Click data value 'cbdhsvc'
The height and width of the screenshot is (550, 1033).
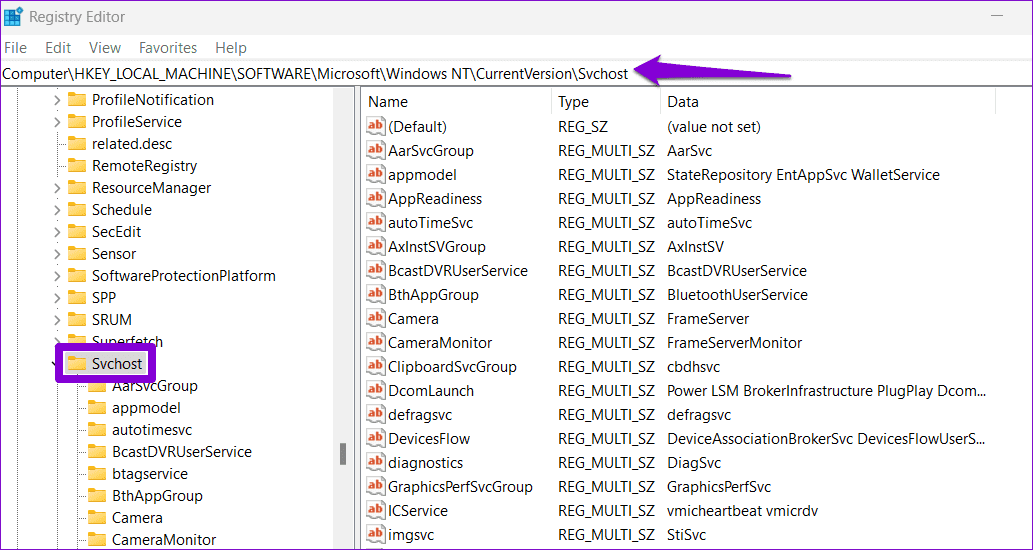click(x=693, y=367)
